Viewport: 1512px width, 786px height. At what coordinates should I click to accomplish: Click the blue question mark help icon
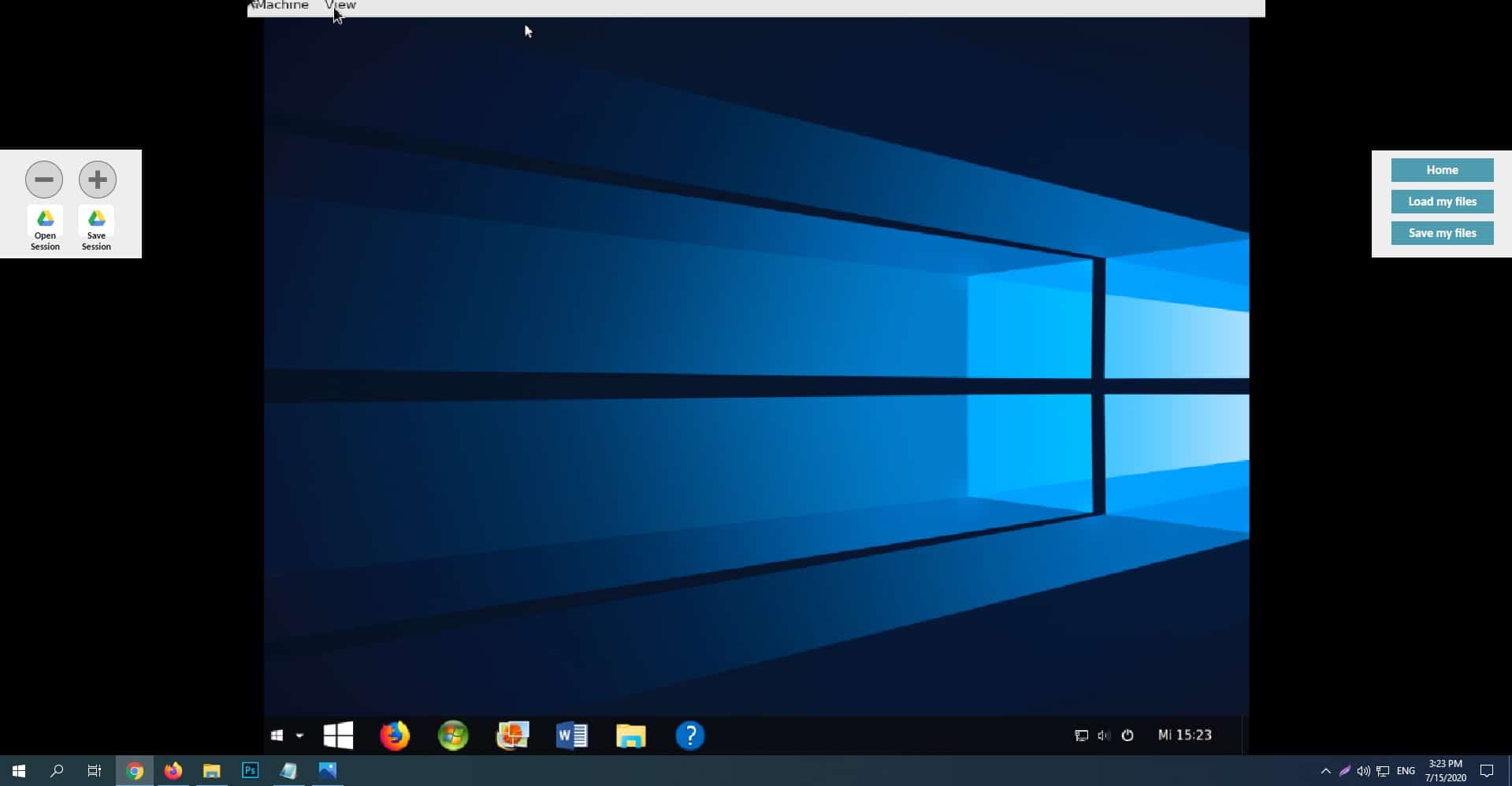(x=689, y=736)
